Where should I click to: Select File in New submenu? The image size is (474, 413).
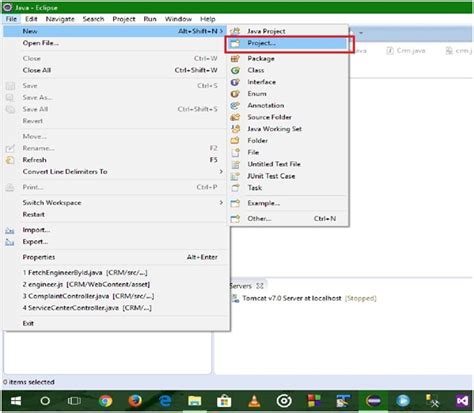pyautogui.click(x=288, y=152)
